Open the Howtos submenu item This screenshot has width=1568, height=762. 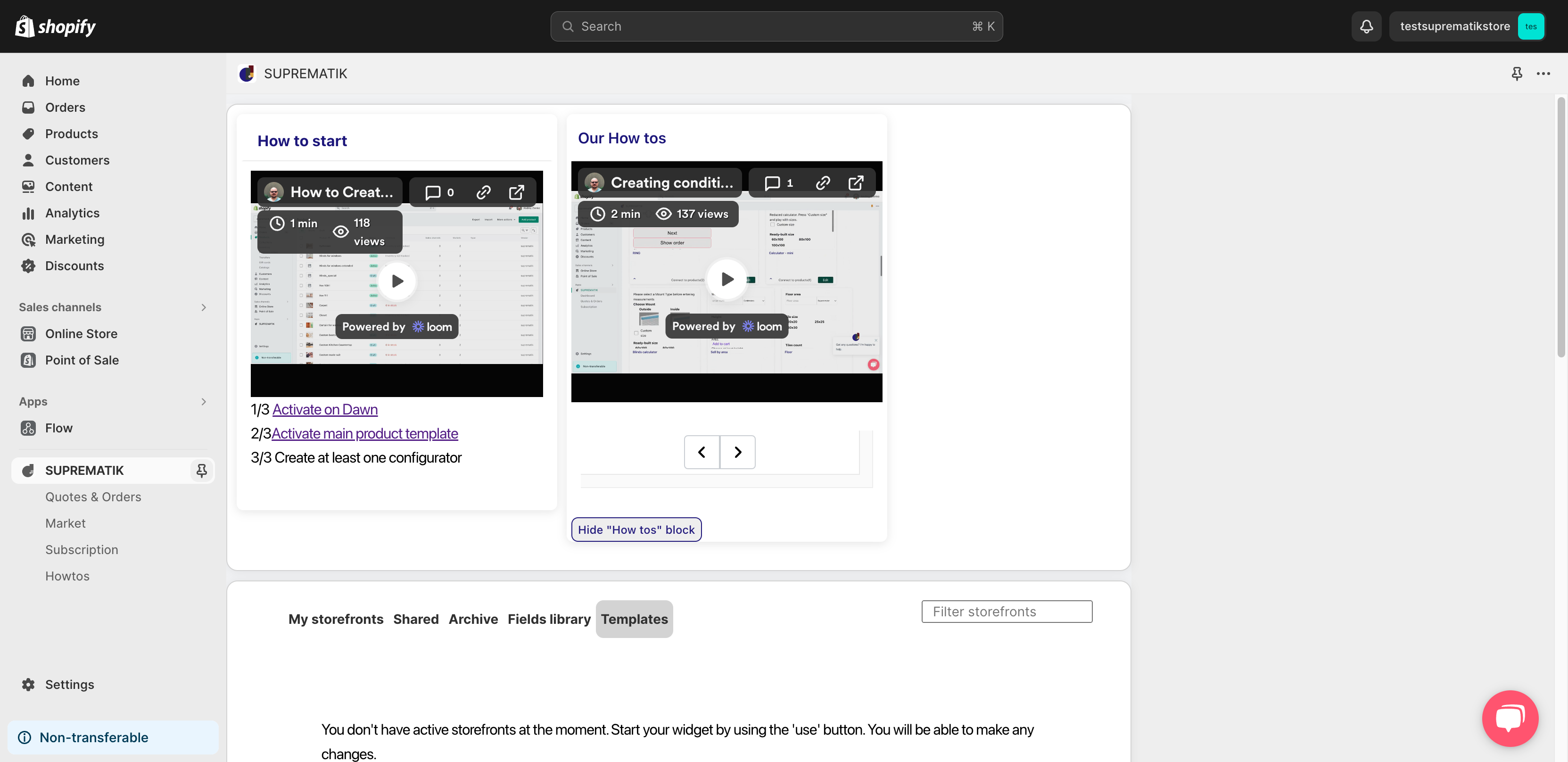point(67,576)
